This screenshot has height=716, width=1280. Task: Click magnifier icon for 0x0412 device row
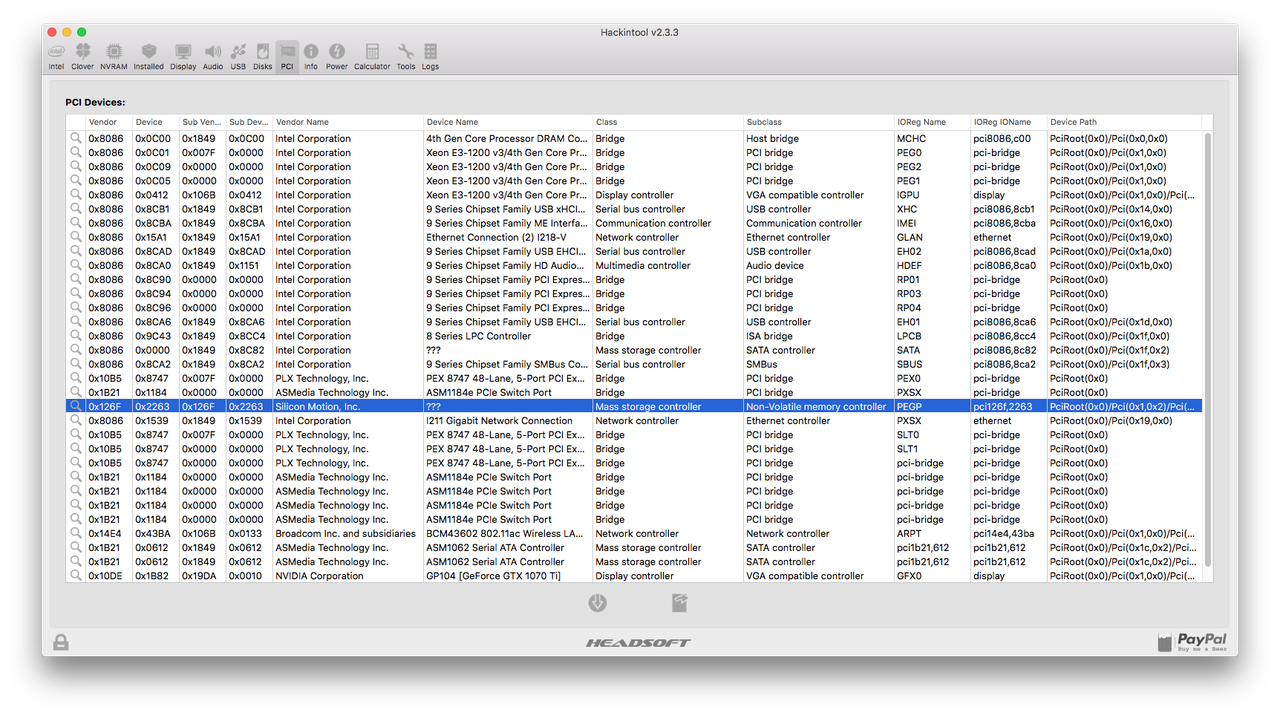[75, 195]
